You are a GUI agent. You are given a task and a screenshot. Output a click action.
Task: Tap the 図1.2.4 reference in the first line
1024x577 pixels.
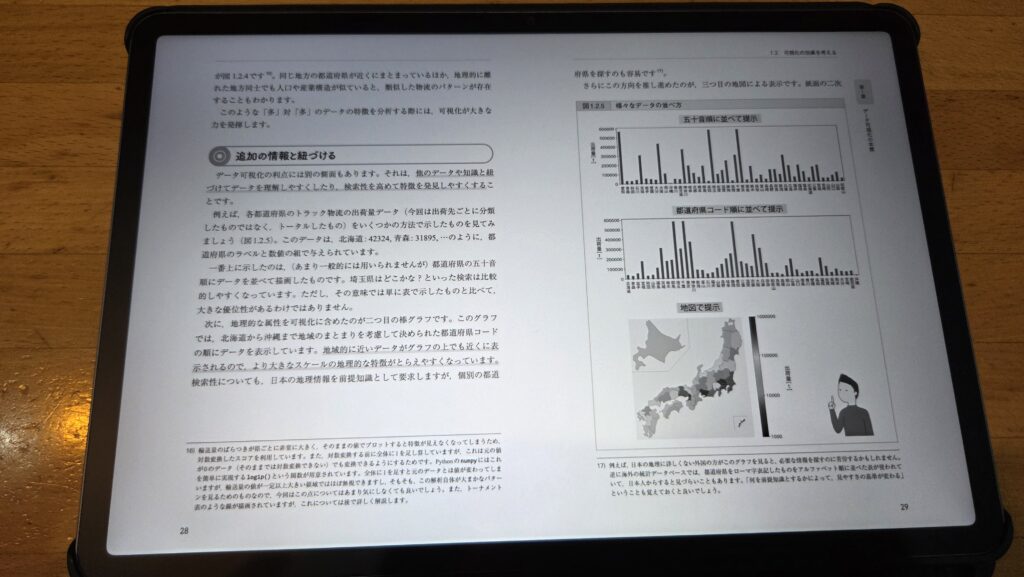(x=232, y=74)
